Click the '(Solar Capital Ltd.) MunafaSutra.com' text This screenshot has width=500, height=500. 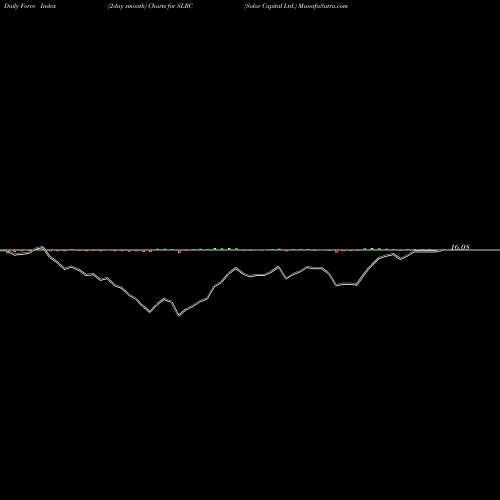click(296, 6)
